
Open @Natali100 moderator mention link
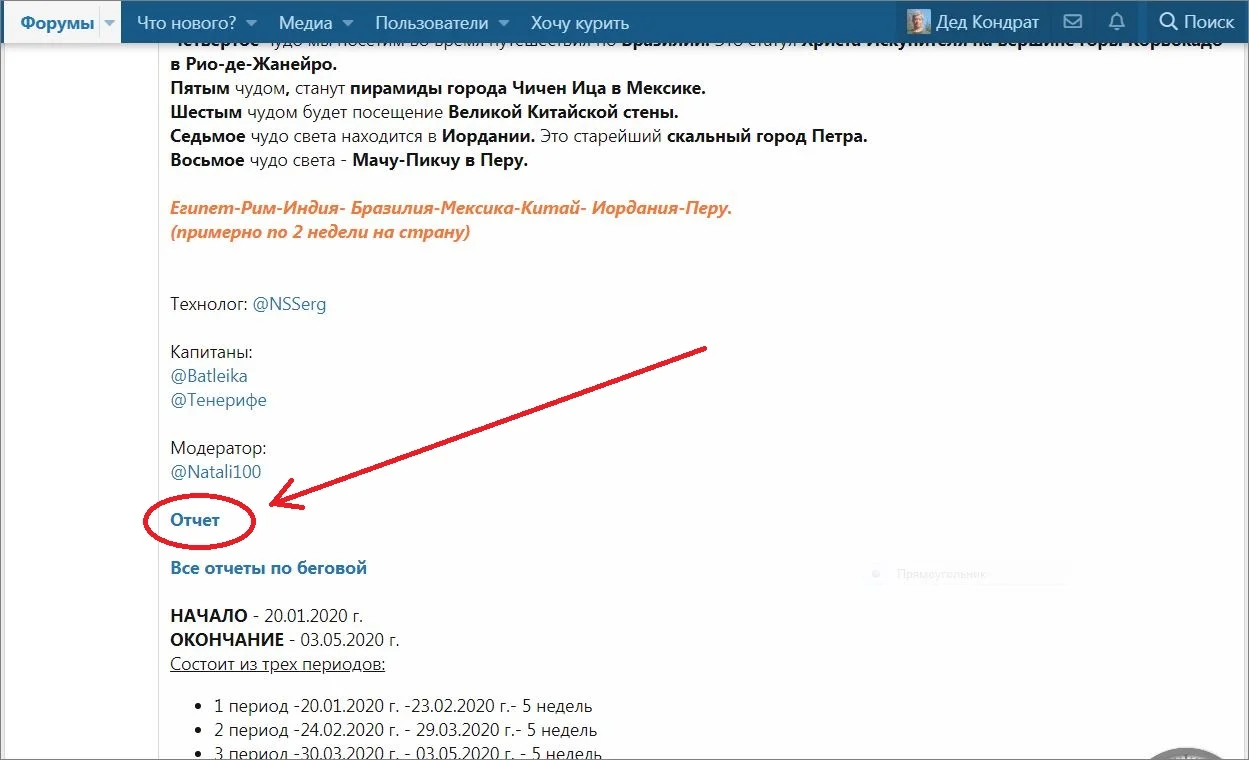point(216,472)
